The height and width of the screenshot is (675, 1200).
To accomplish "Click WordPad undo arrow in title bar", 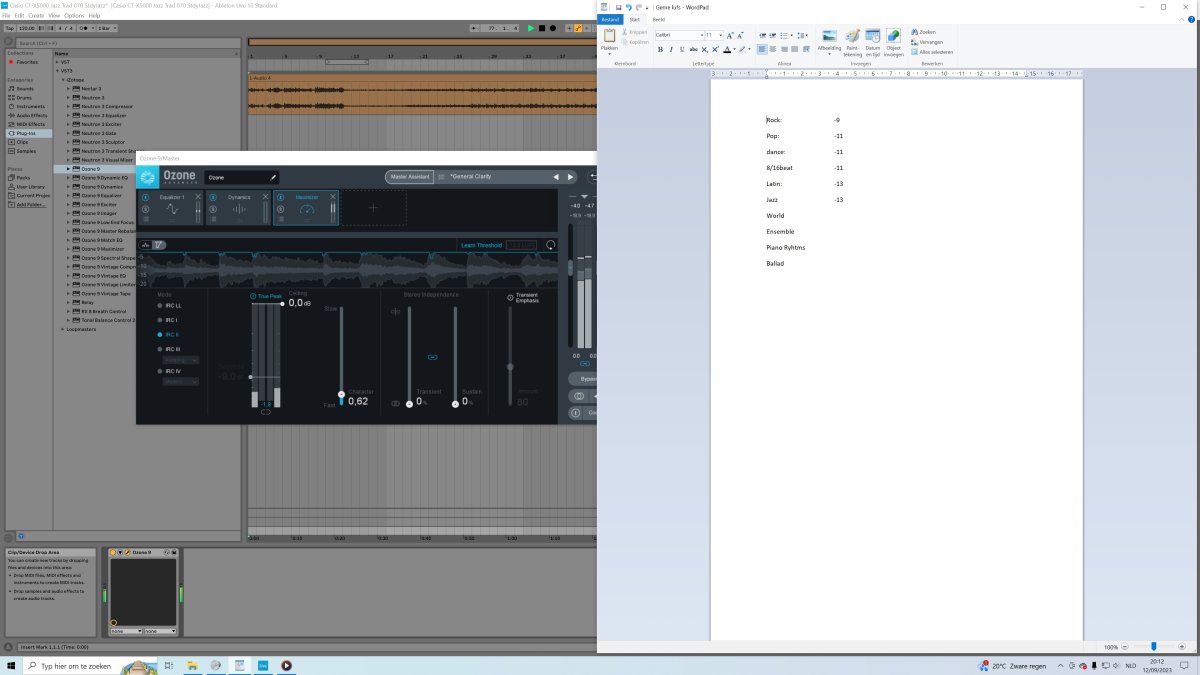I will click(x=627, y=6).
